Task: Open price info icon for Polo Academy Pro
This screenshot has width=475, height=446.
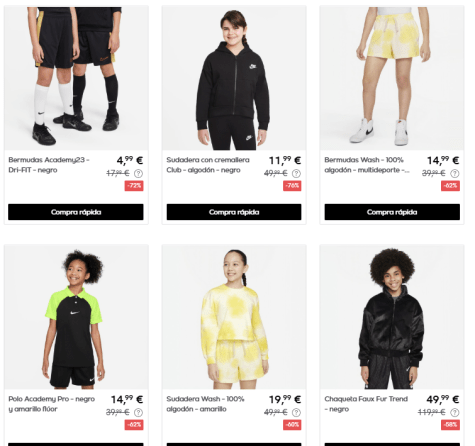Action: pyautogui.click(x=138, y=413)
